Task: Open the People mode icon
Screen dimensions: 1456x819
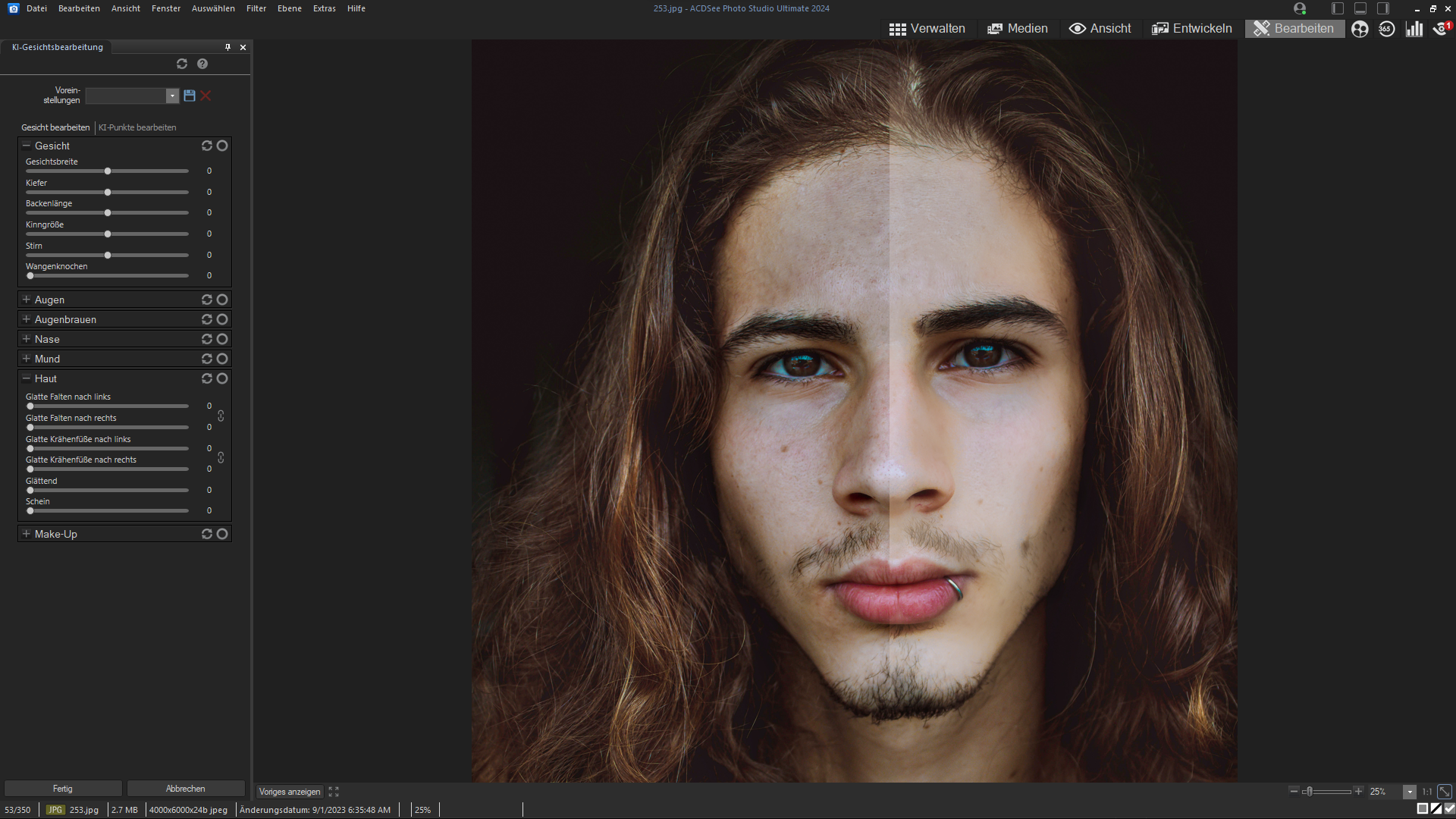Action: pos(1360,29)
